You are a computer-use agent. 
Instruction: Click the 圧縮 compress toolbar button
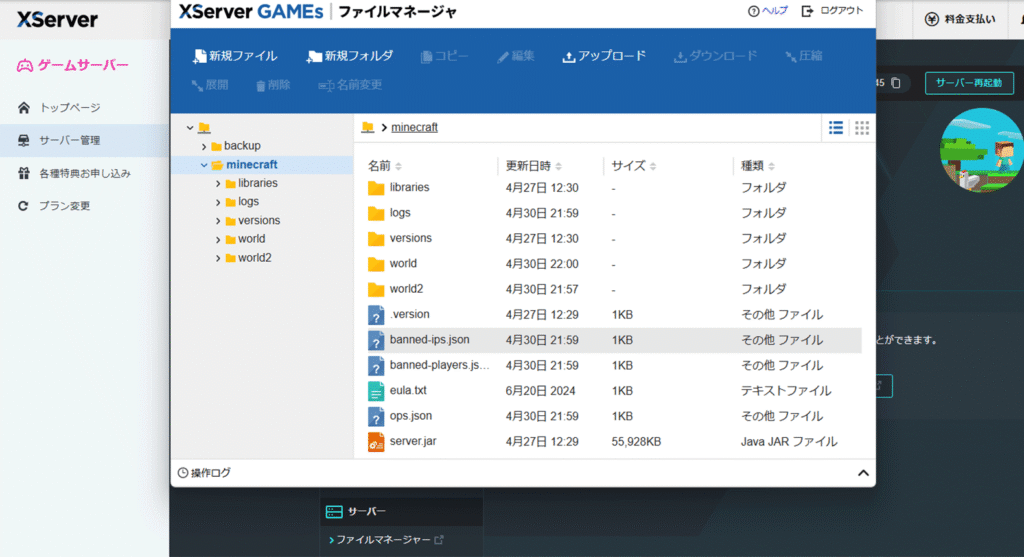803,56
